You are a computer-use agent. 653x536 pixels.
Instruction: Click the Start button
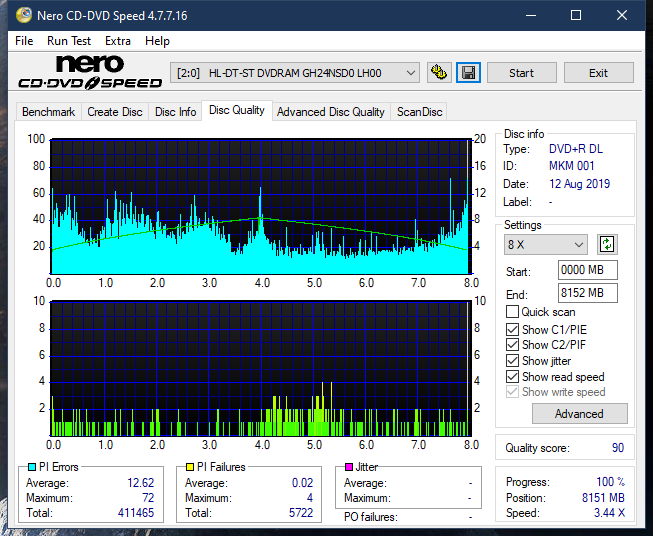[521, 73]
